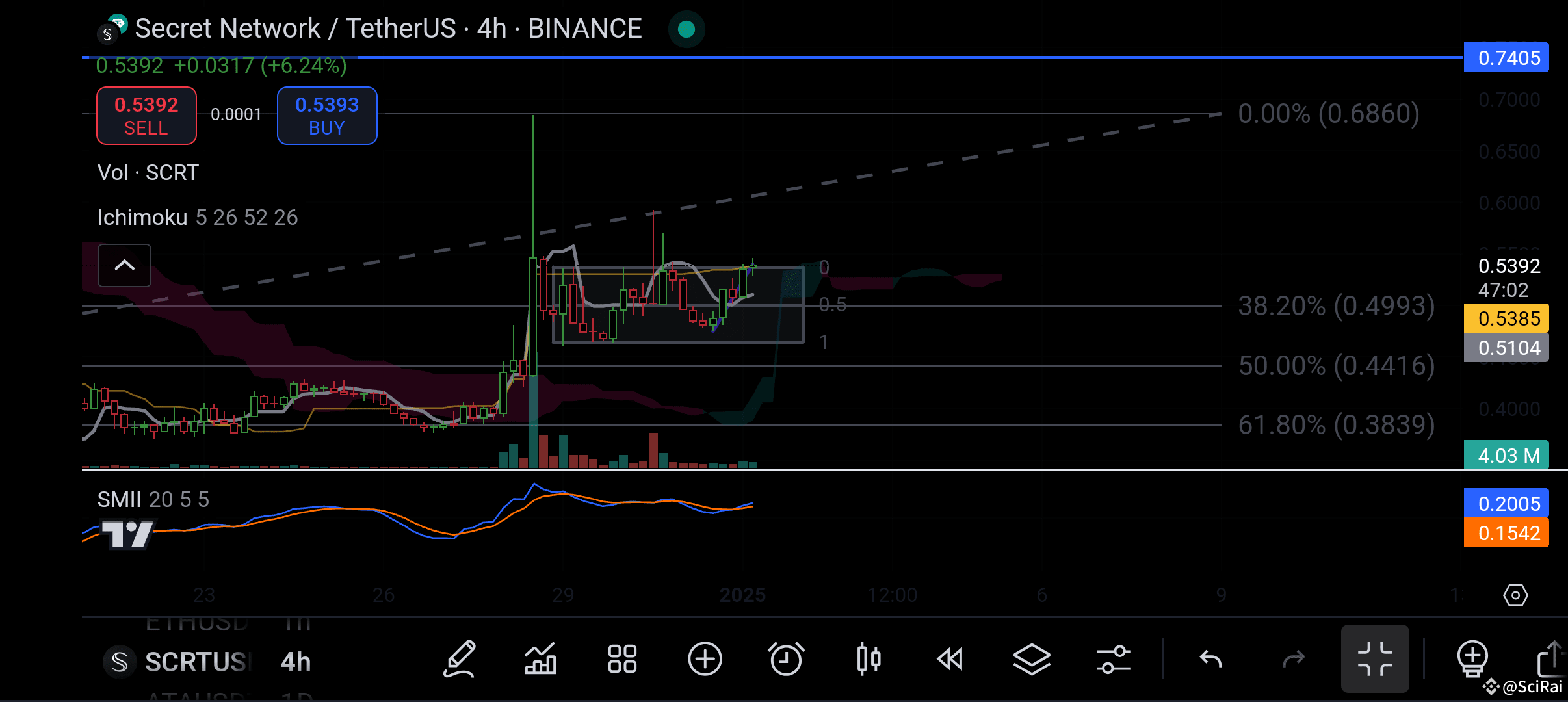Open the indicators grid icon
This screenshot has width=1568, height=702.
(x=622, y=659)
